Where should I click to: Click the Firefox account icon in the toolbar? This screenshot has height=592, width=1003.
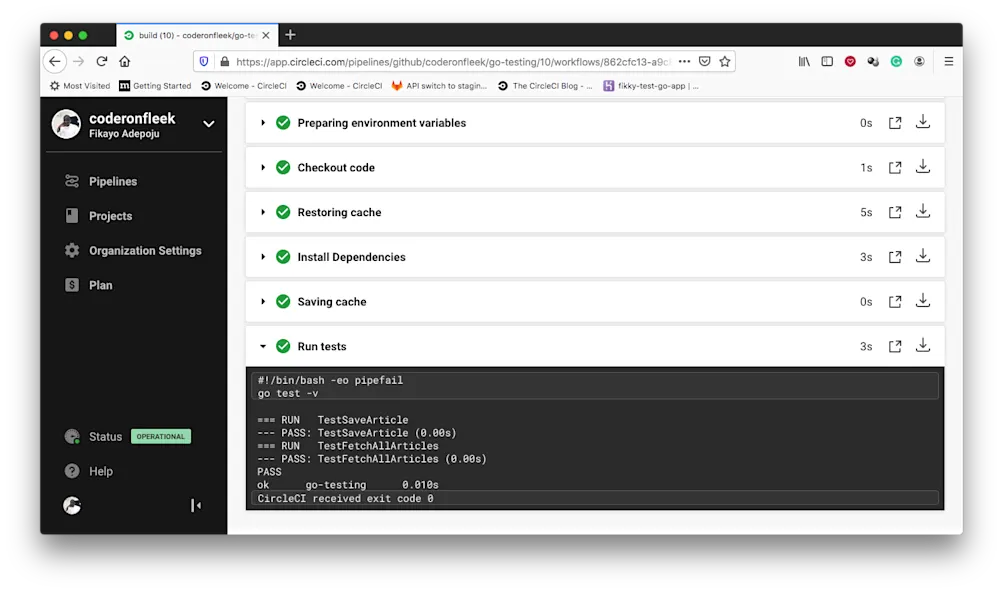(x=919, y=61)
